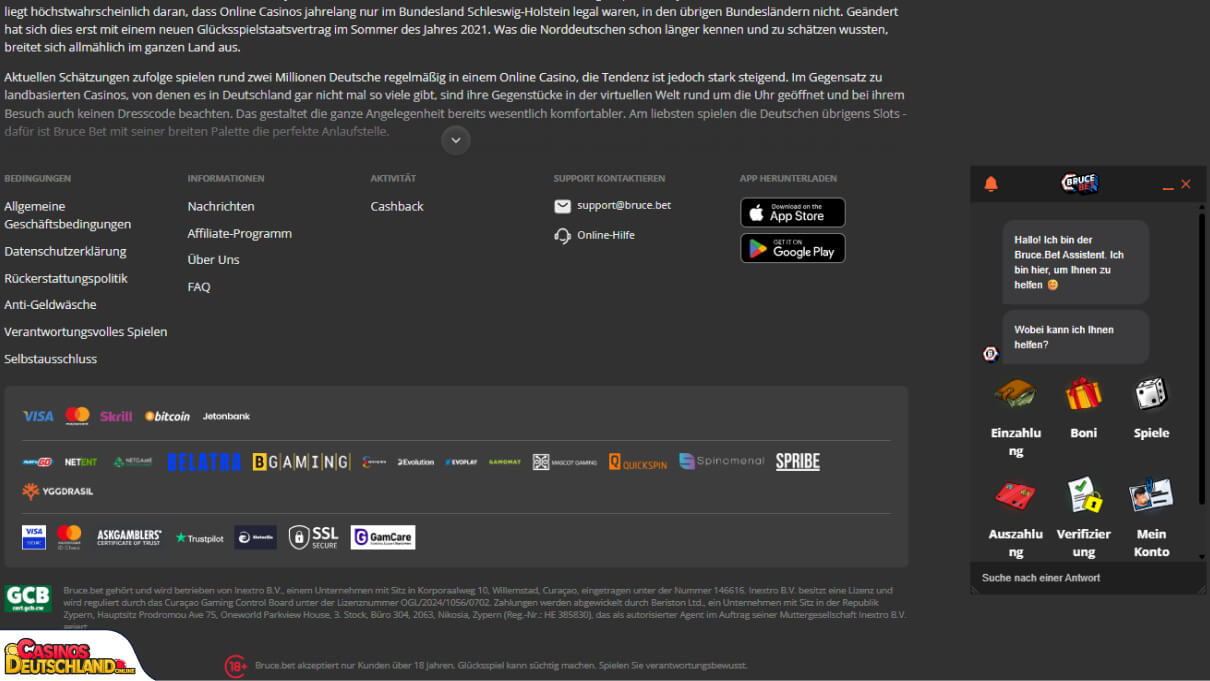Click the Skrill payment logo

tap(116, 416)
